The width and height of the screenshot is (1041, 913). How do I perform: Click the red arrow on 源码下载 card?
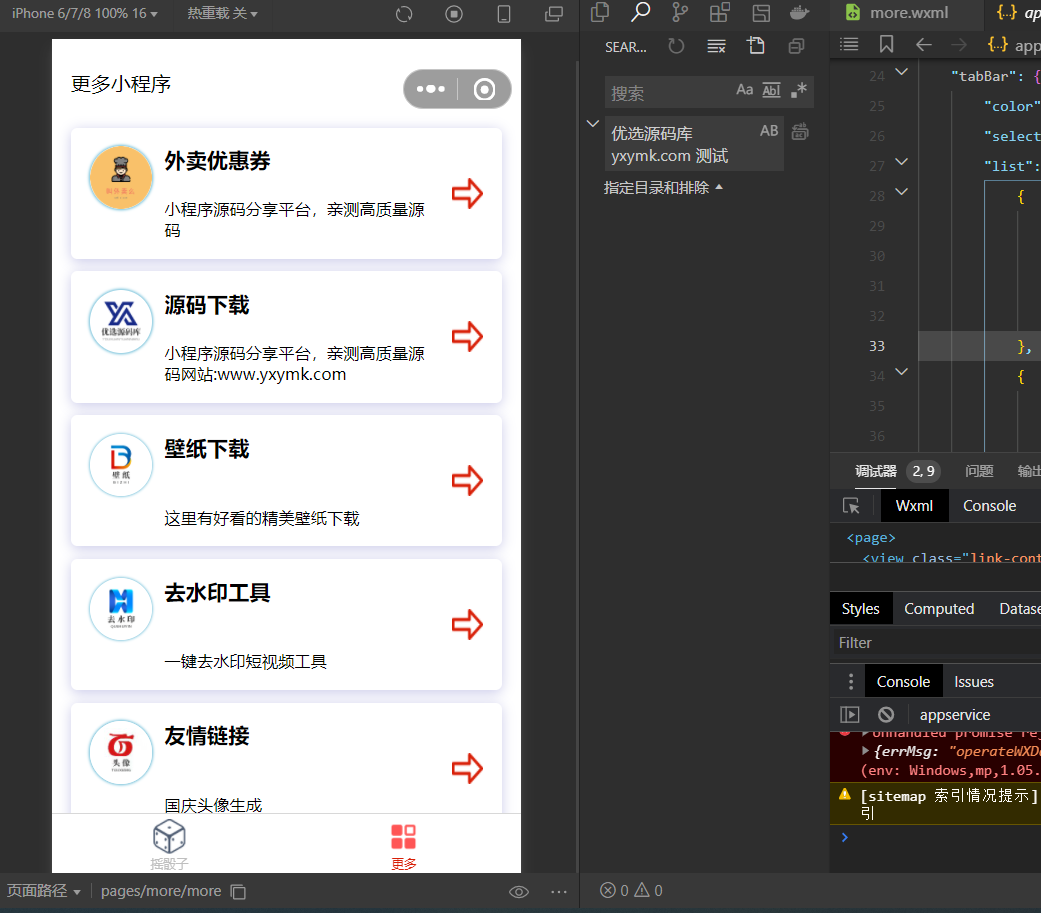point(467,337)
